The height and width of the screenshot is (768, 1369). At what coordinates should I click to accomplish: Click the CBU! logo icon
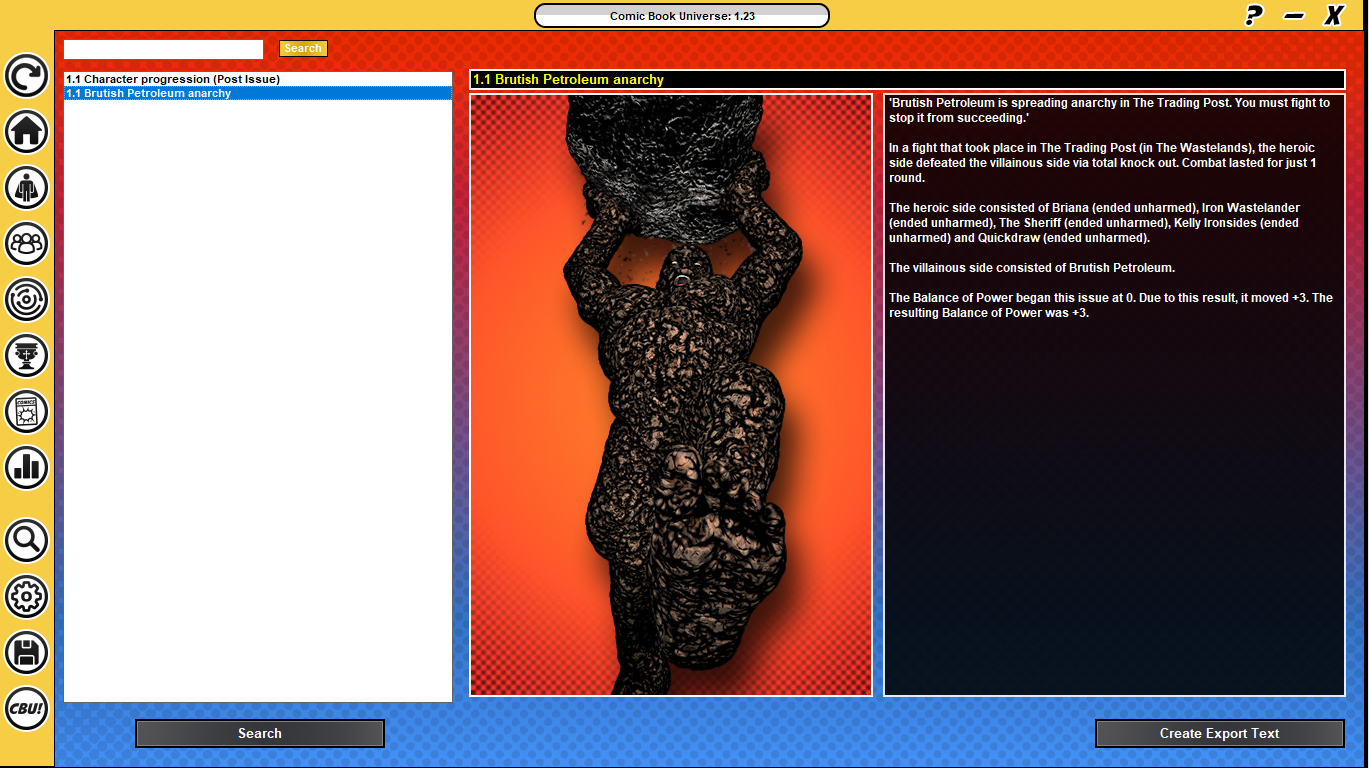click(27, 709)
